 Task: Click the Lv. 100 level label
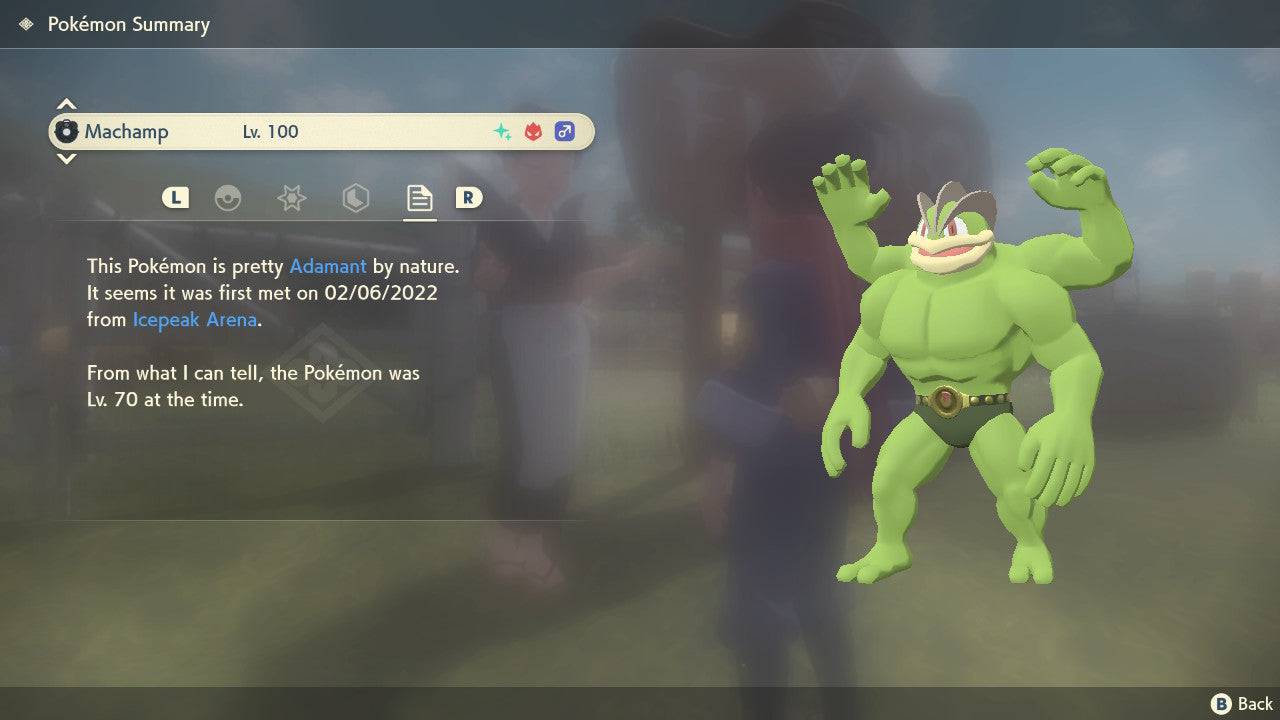[x=270, y=132]
